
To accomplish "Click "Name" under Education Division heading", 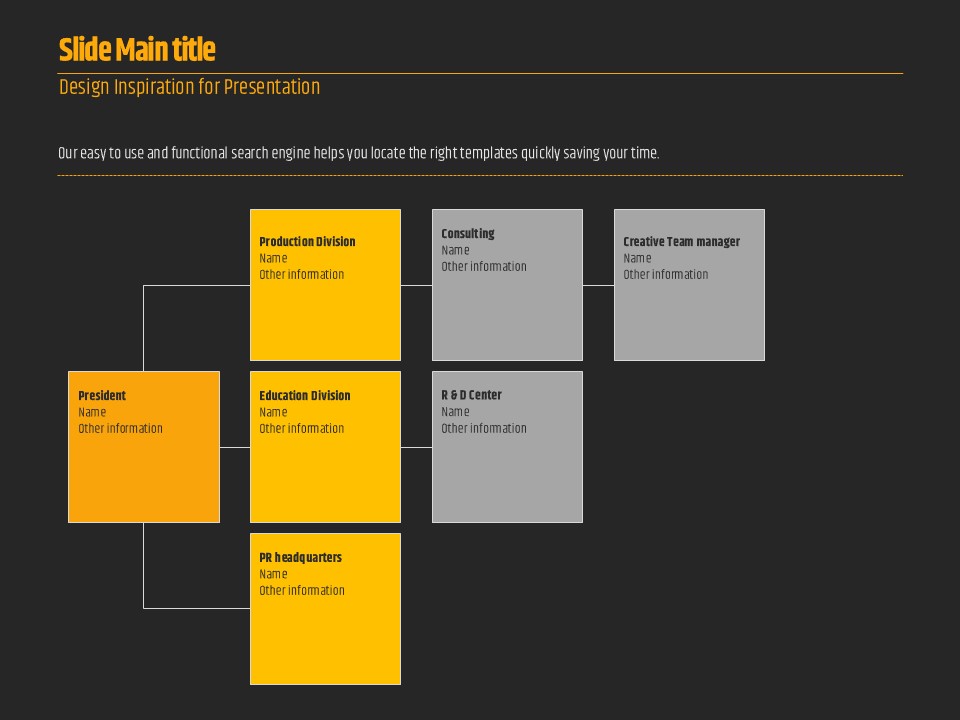I will (273, 412).
